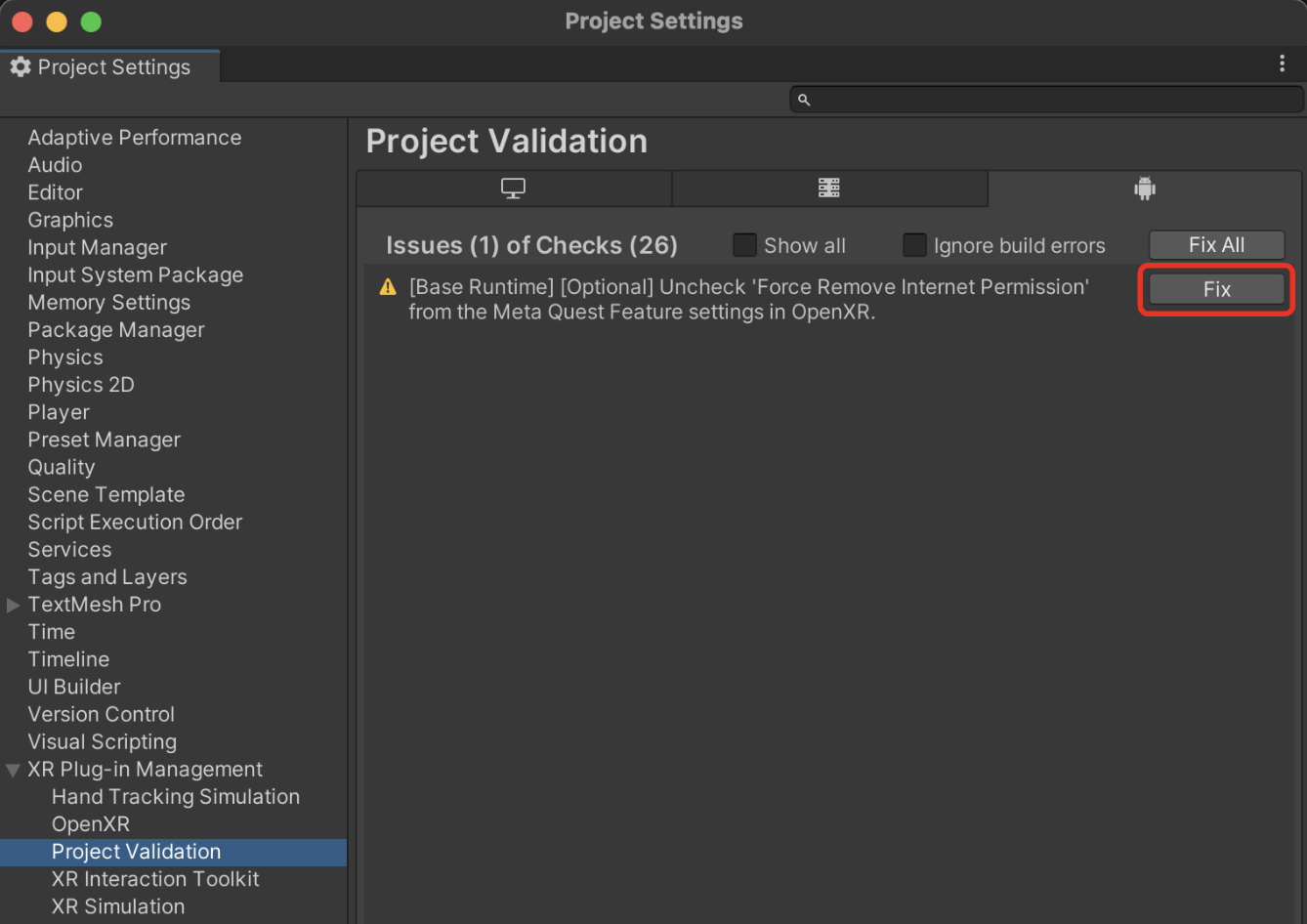Viewport: 1307px width, 924px height.
Task: Open Services settings
Action: pyautogui.click(x=69, y=549)
